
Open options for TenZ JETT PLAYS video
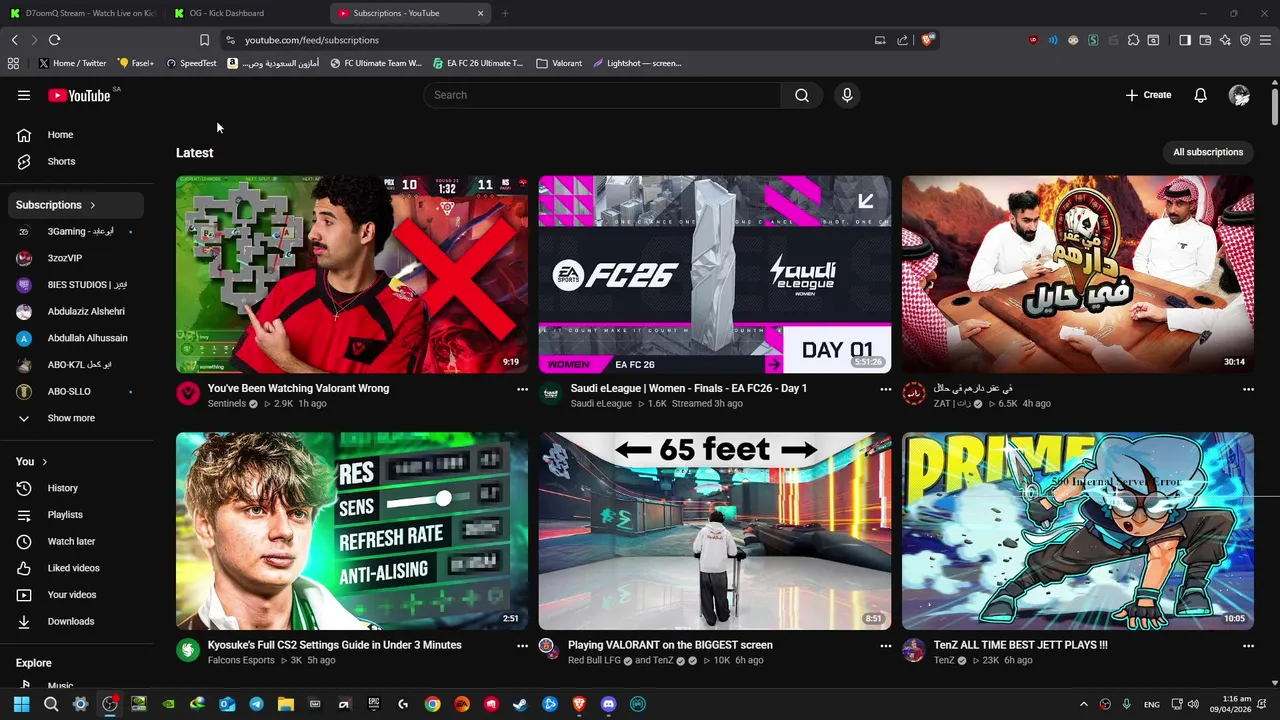click(1248, 646)
